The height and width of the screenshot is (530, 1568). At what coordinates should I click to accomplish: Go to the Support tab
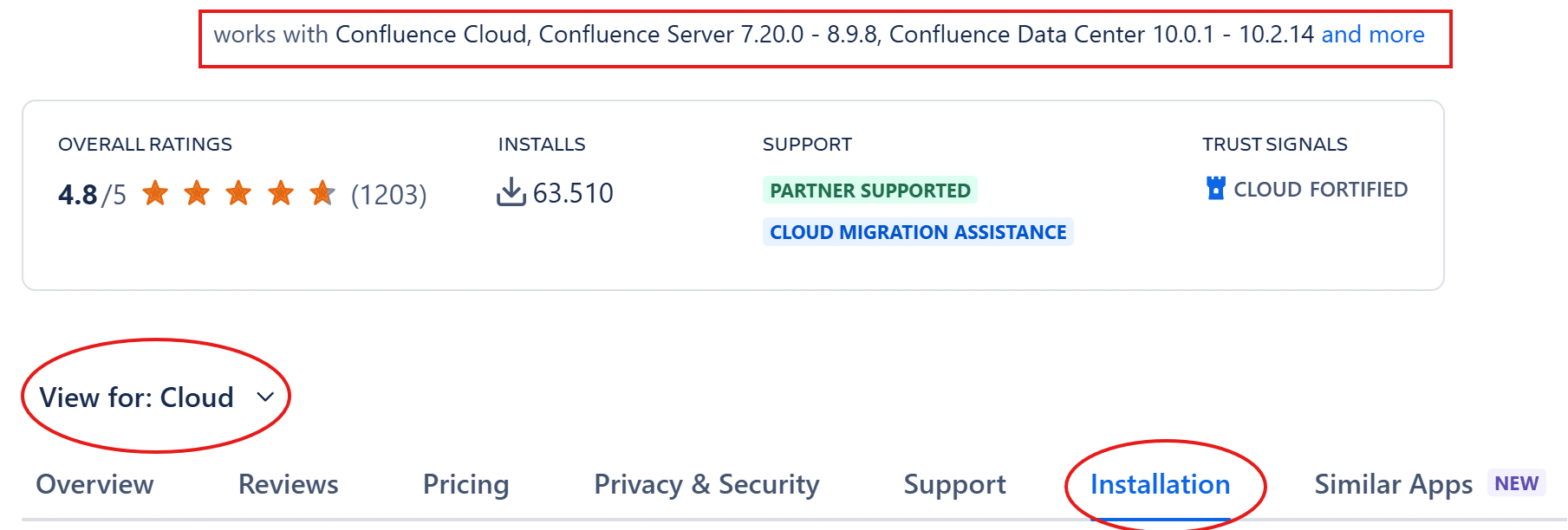[x=954, y=484]
